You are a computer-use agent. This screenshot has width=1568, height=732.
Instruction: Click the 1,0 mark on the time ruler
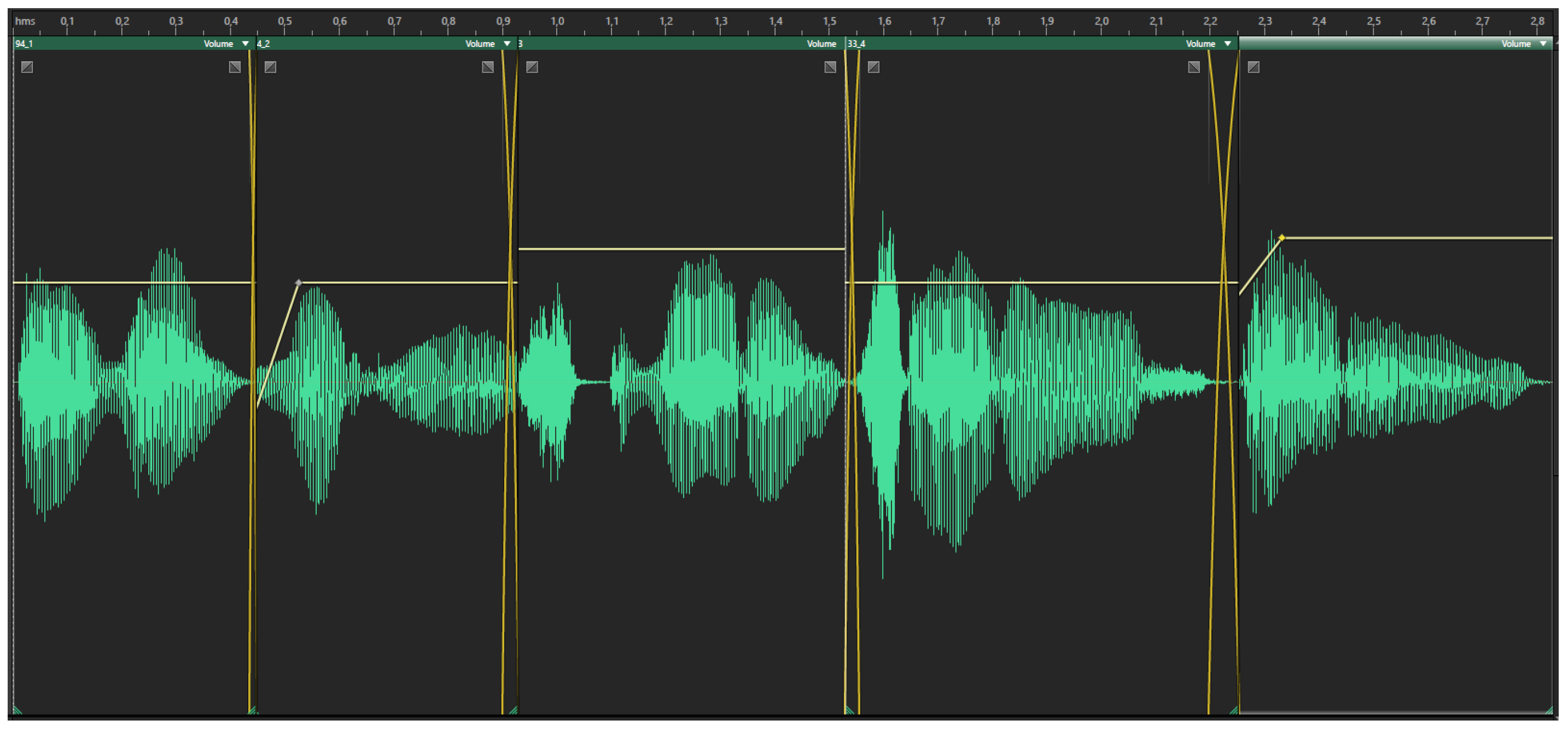coord(557,21)
